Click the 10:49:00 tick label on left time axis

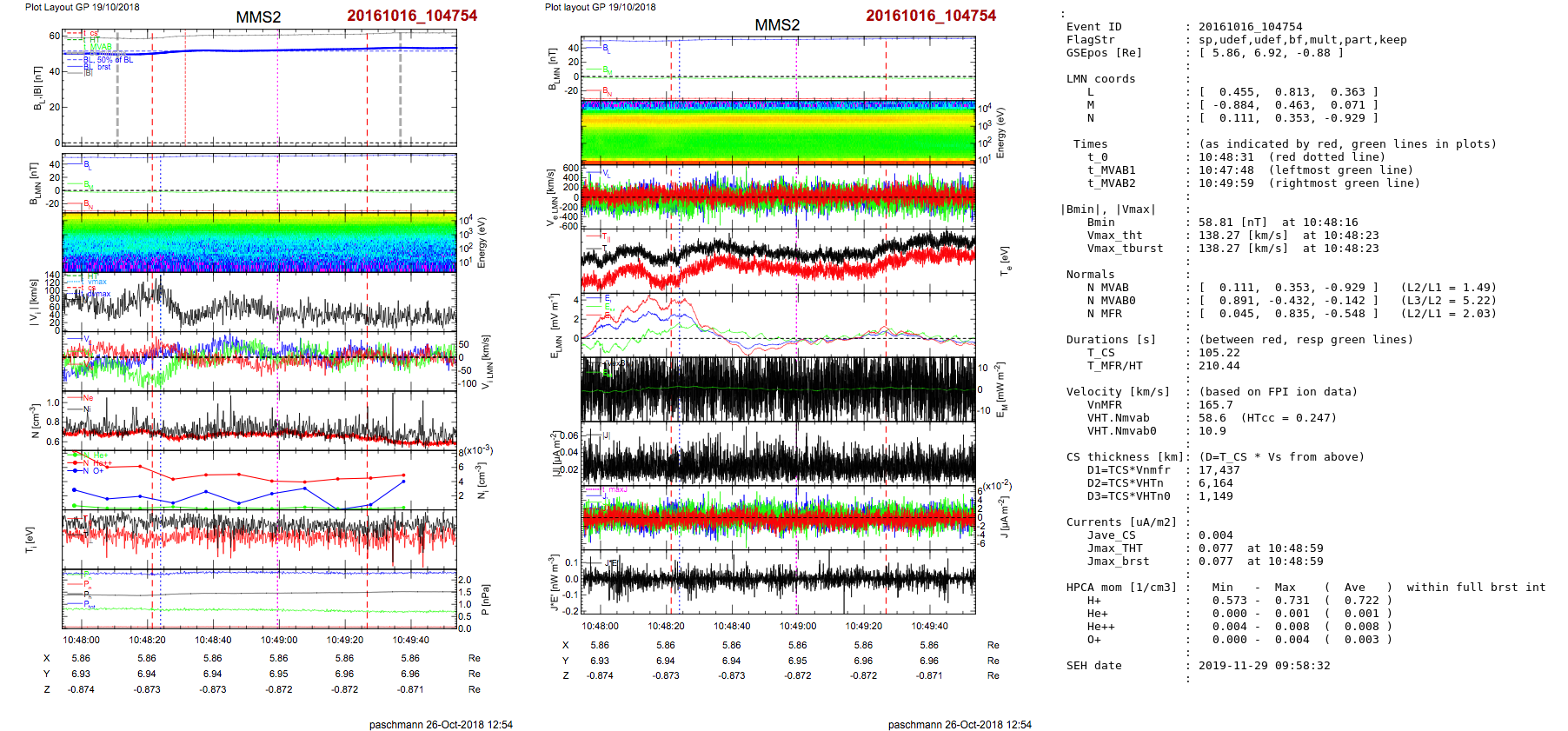point(279,640)
